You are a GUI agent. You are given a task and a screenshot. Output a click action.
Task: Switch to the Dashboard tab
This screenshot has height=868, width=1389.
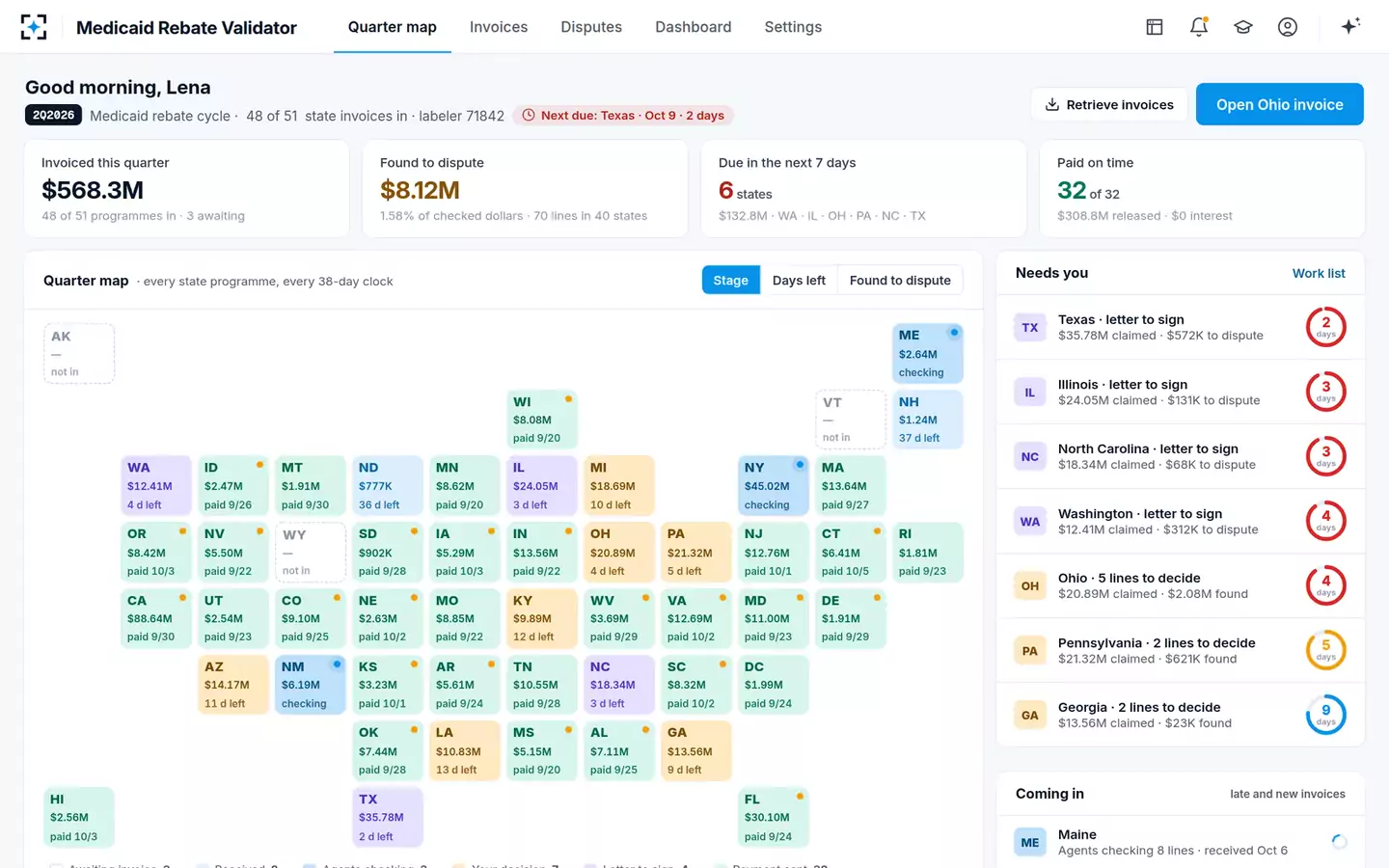point(694,27)
